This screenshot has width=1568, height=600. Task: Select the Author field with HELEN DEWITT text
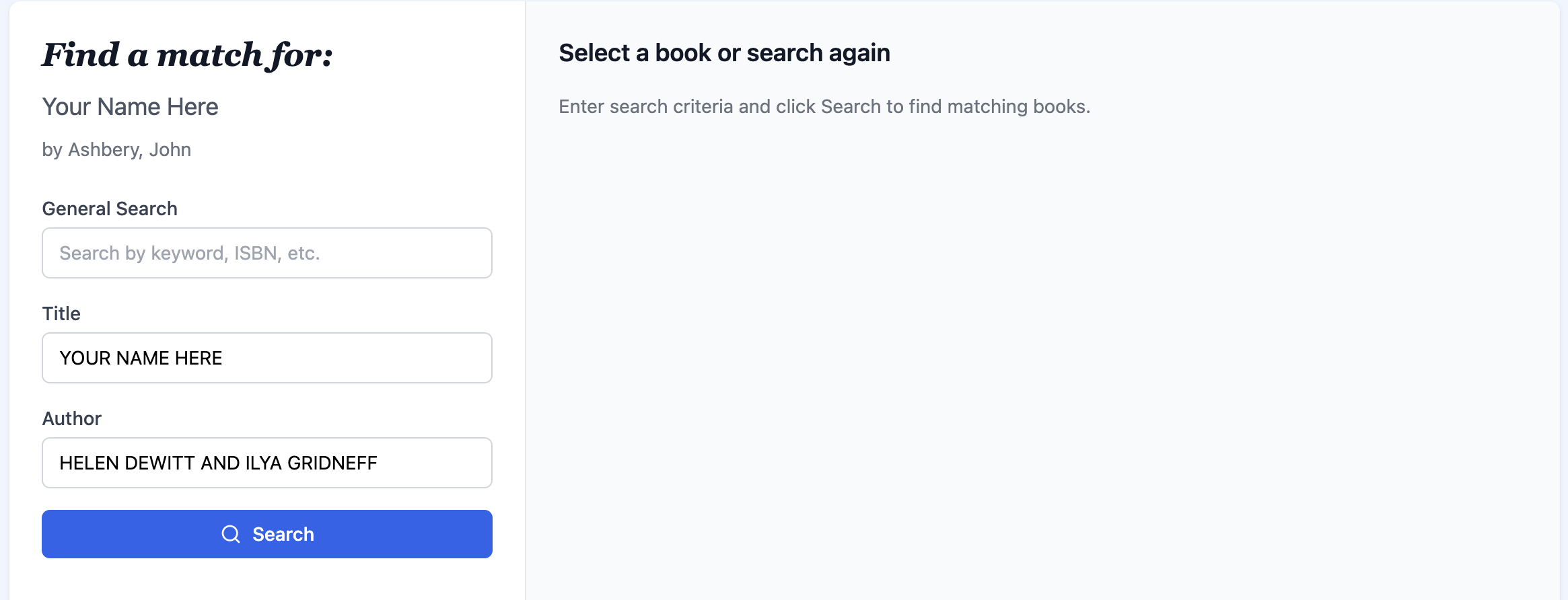(266, 463)
